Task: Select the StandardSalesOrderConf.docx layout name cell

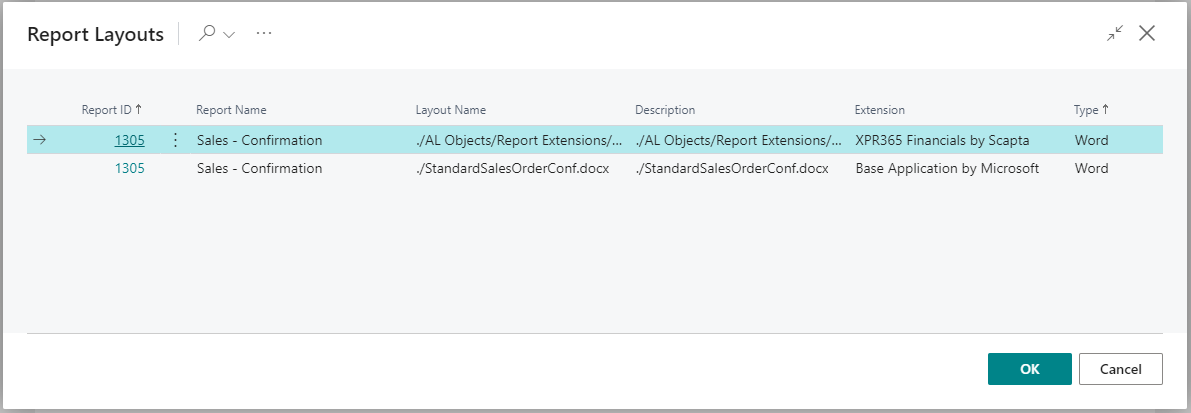Action: coord(512,168)
